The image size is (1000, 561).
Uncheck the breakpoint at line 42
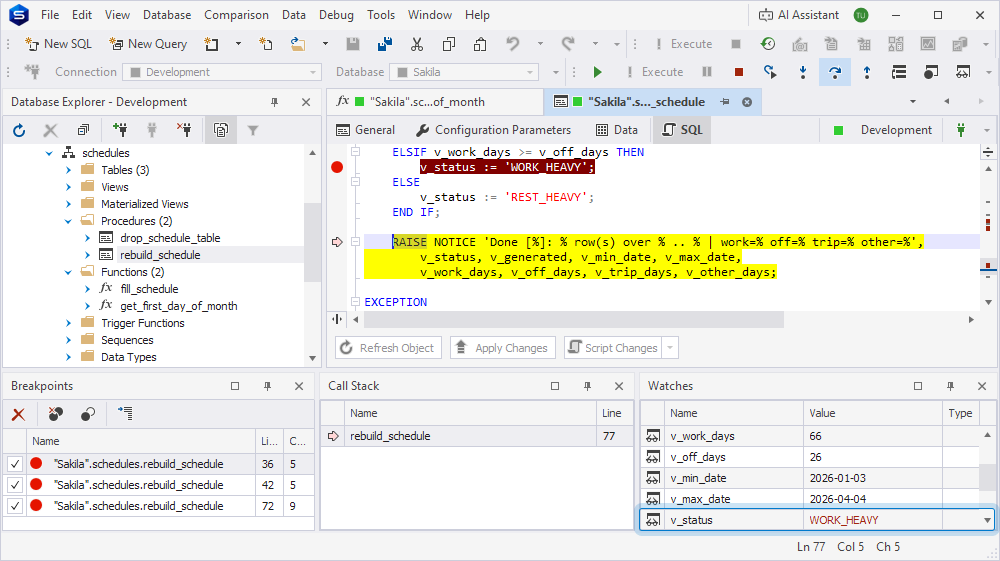click(x=15, y=485)
